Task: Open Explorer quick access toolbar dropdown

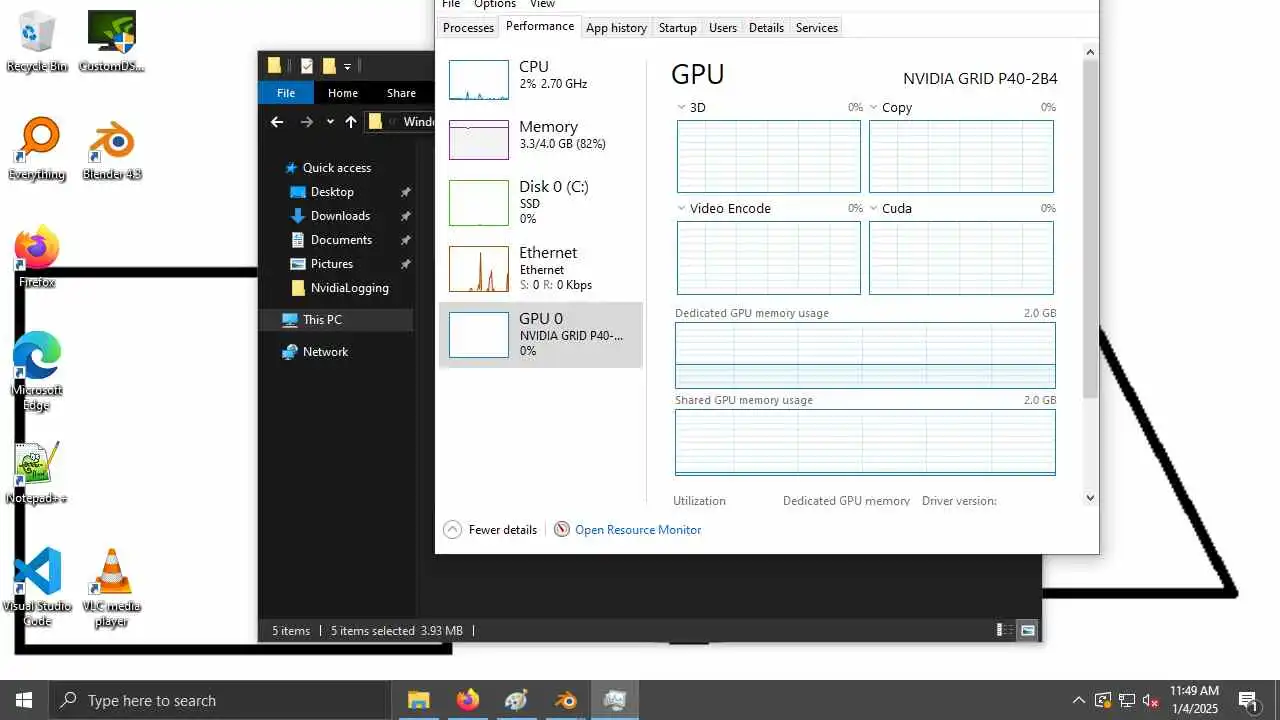Action: (347, 67)
